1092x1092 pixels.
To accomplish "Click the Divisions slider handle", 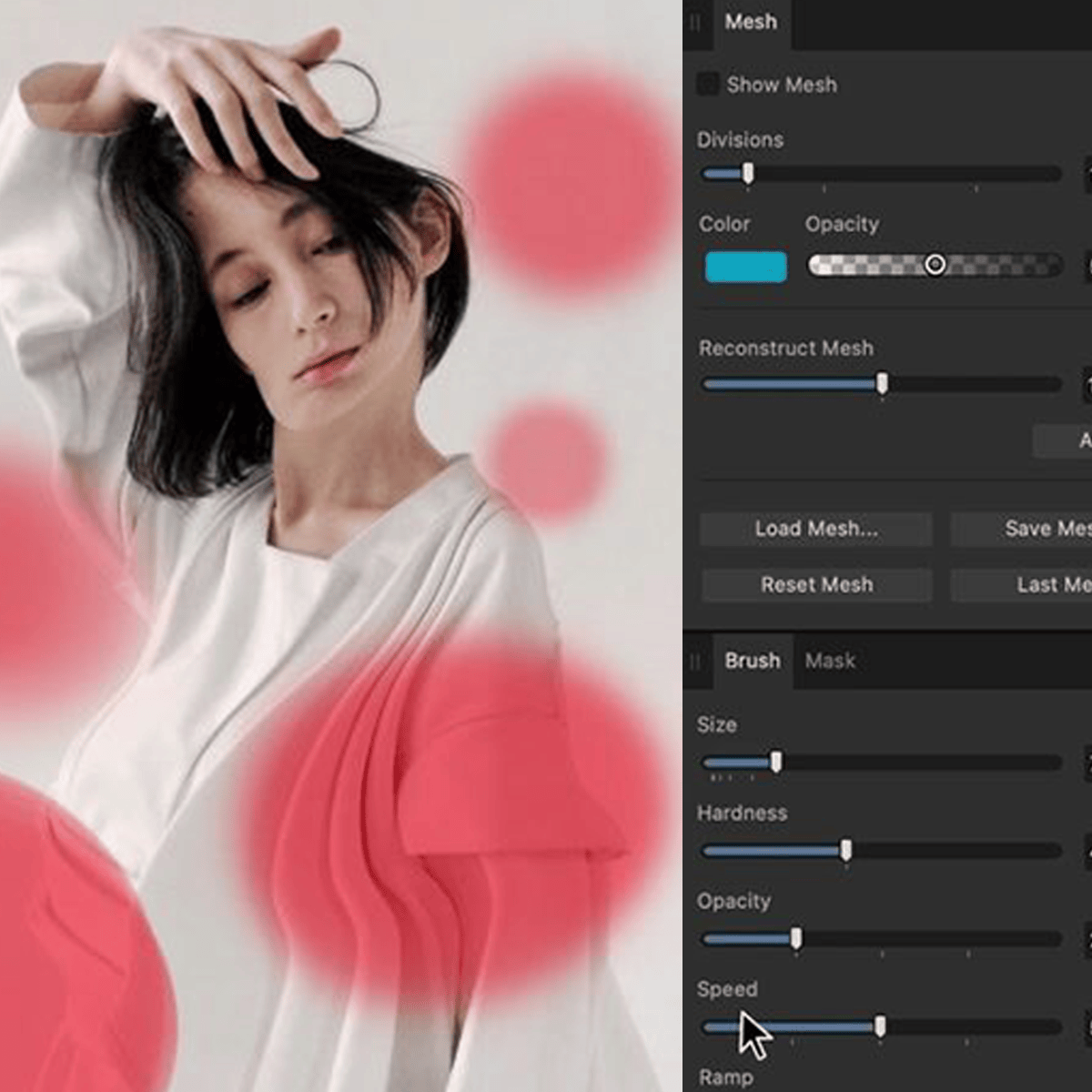I will [748, 173].
